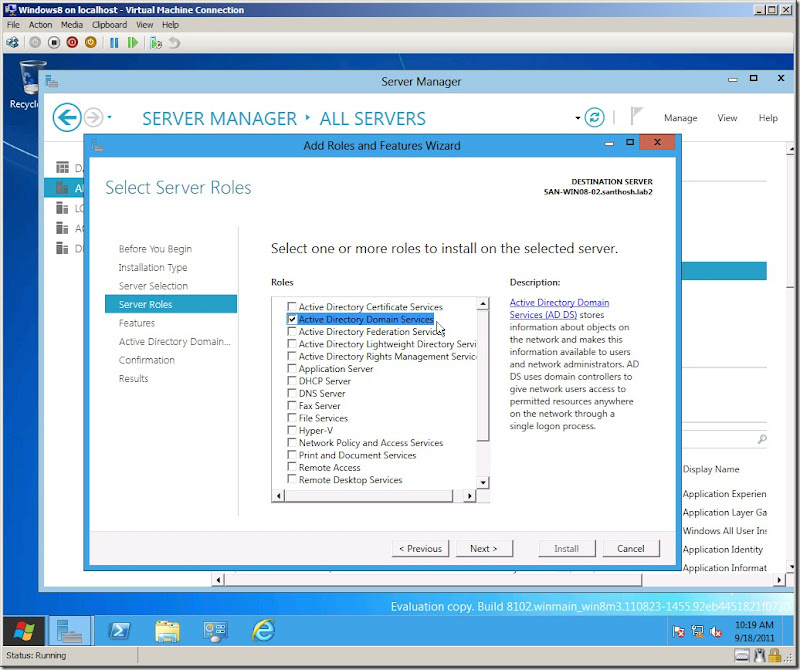This screenshot has height=670, width=800.
Task: Click the Server Manager refresh icon
Action: click(x=594, y=118)
